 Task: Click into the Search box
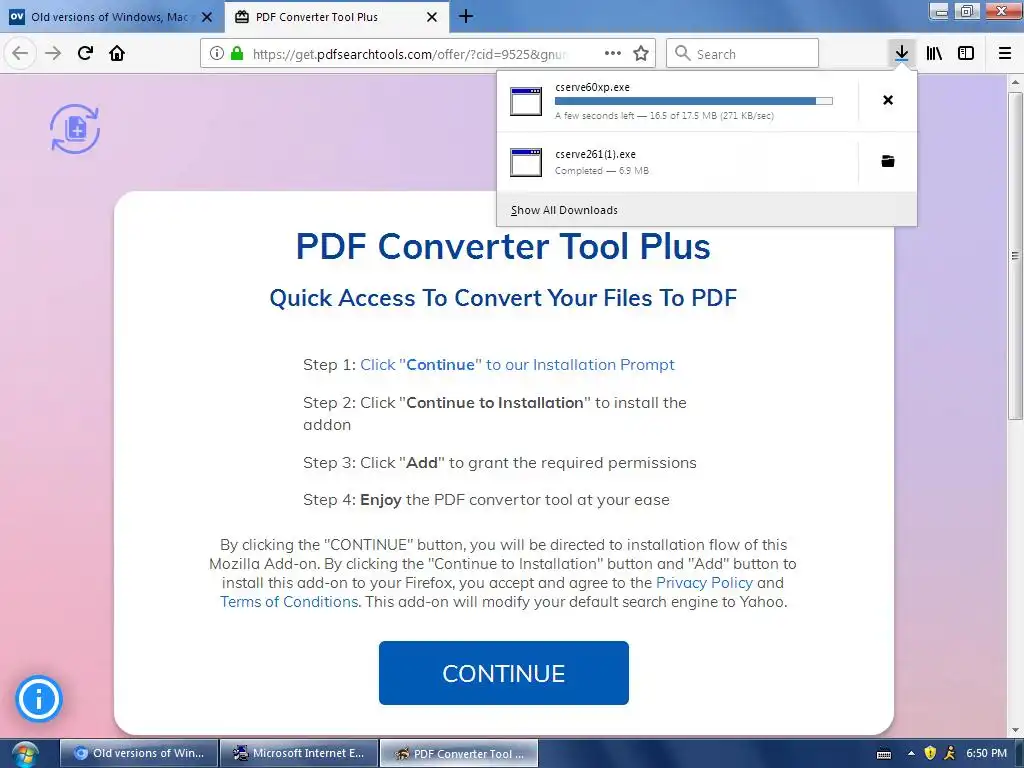742,53
